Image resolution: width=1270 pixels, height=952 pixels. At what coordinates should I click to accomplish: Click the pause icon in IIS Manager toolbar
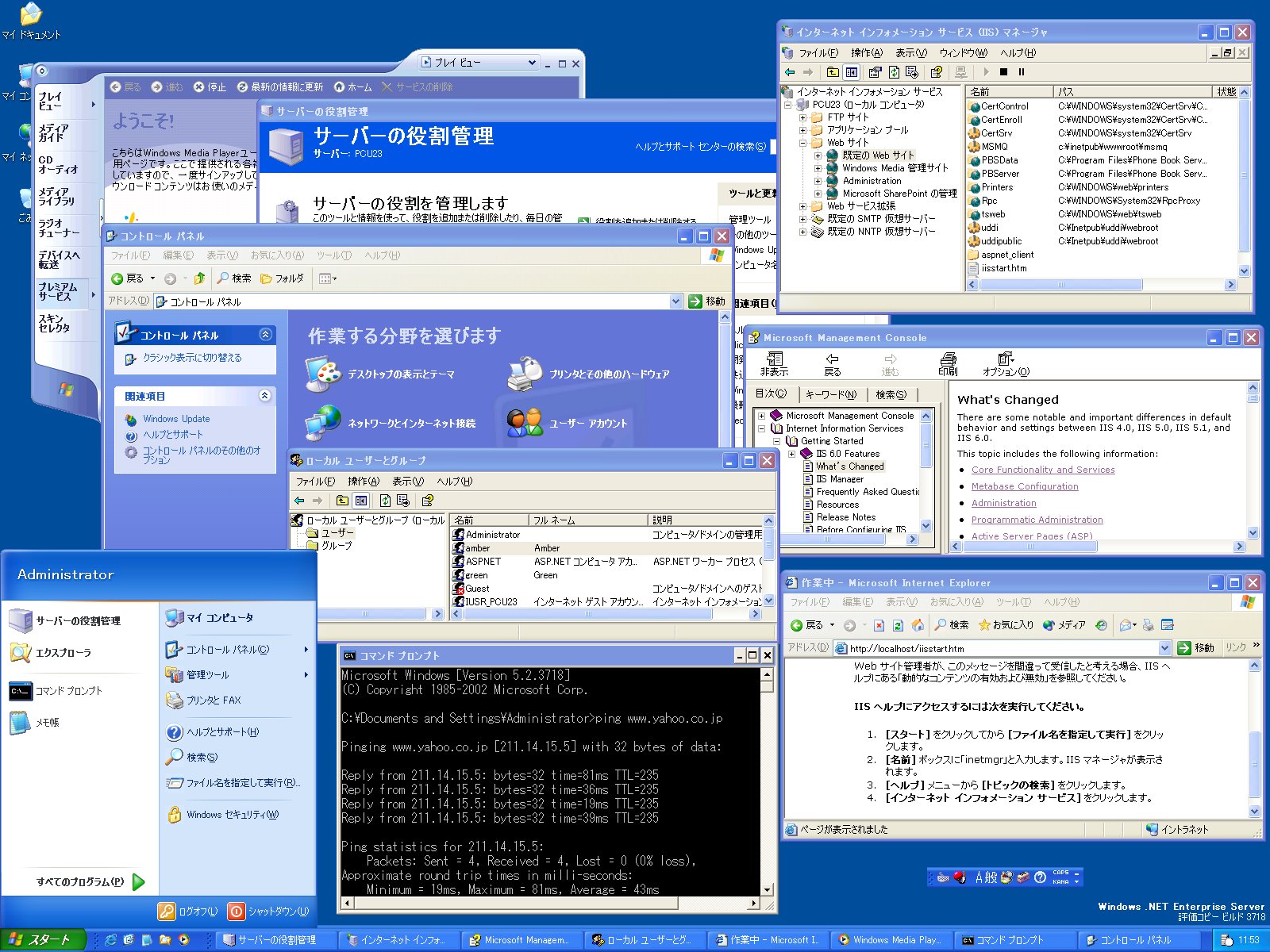coord(1022,72)
